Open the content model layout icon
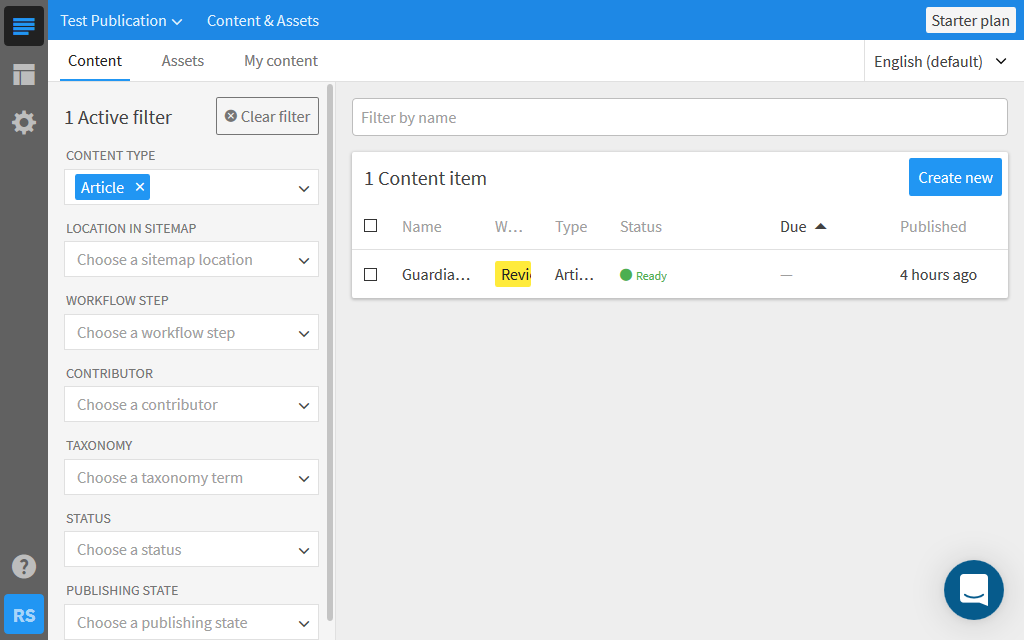This screenshot has height=640, width=1024. [x=24, y=75]
